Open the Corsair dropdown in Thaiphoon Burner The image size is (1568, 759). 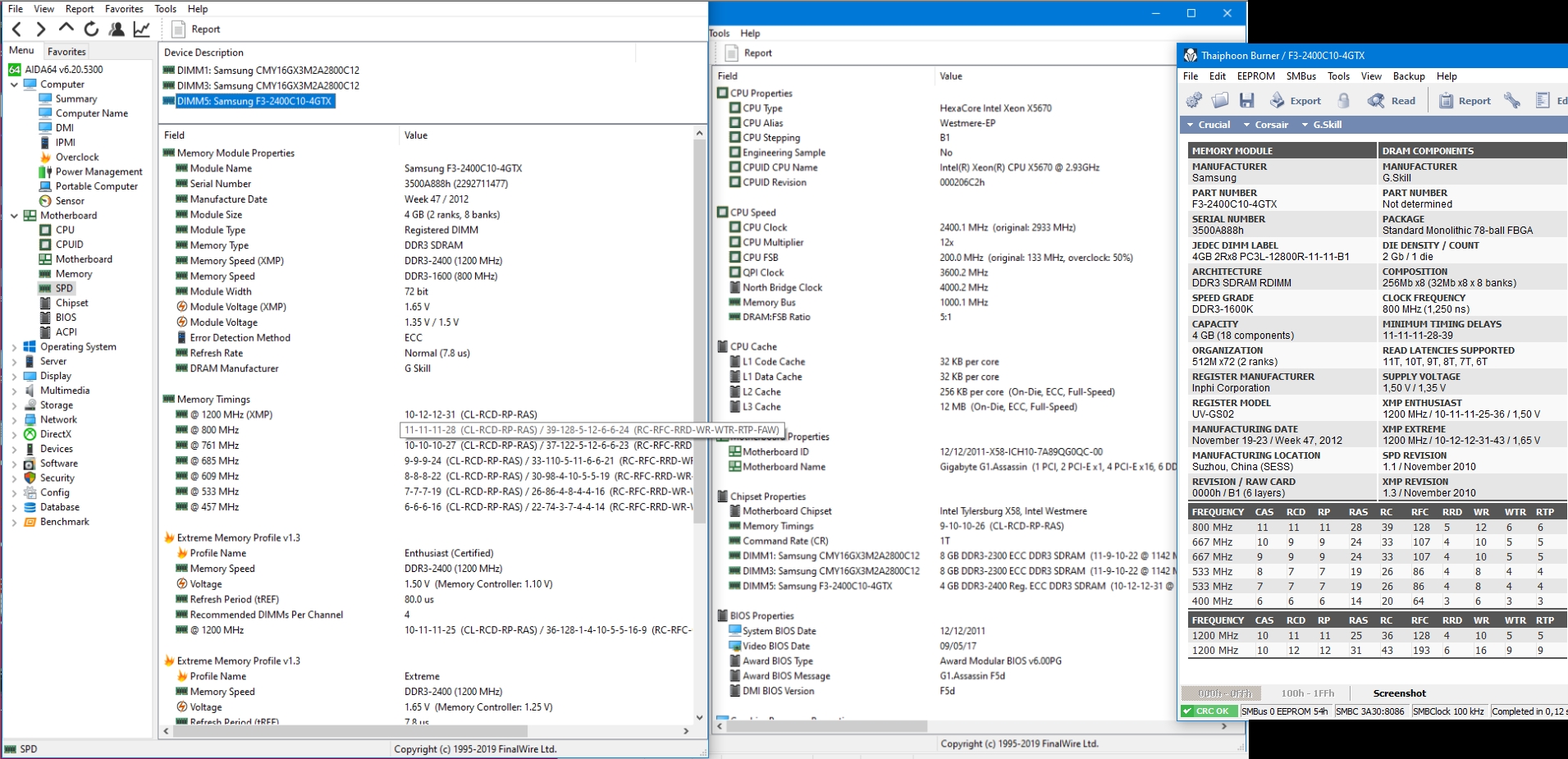(x=1266, y=125)
